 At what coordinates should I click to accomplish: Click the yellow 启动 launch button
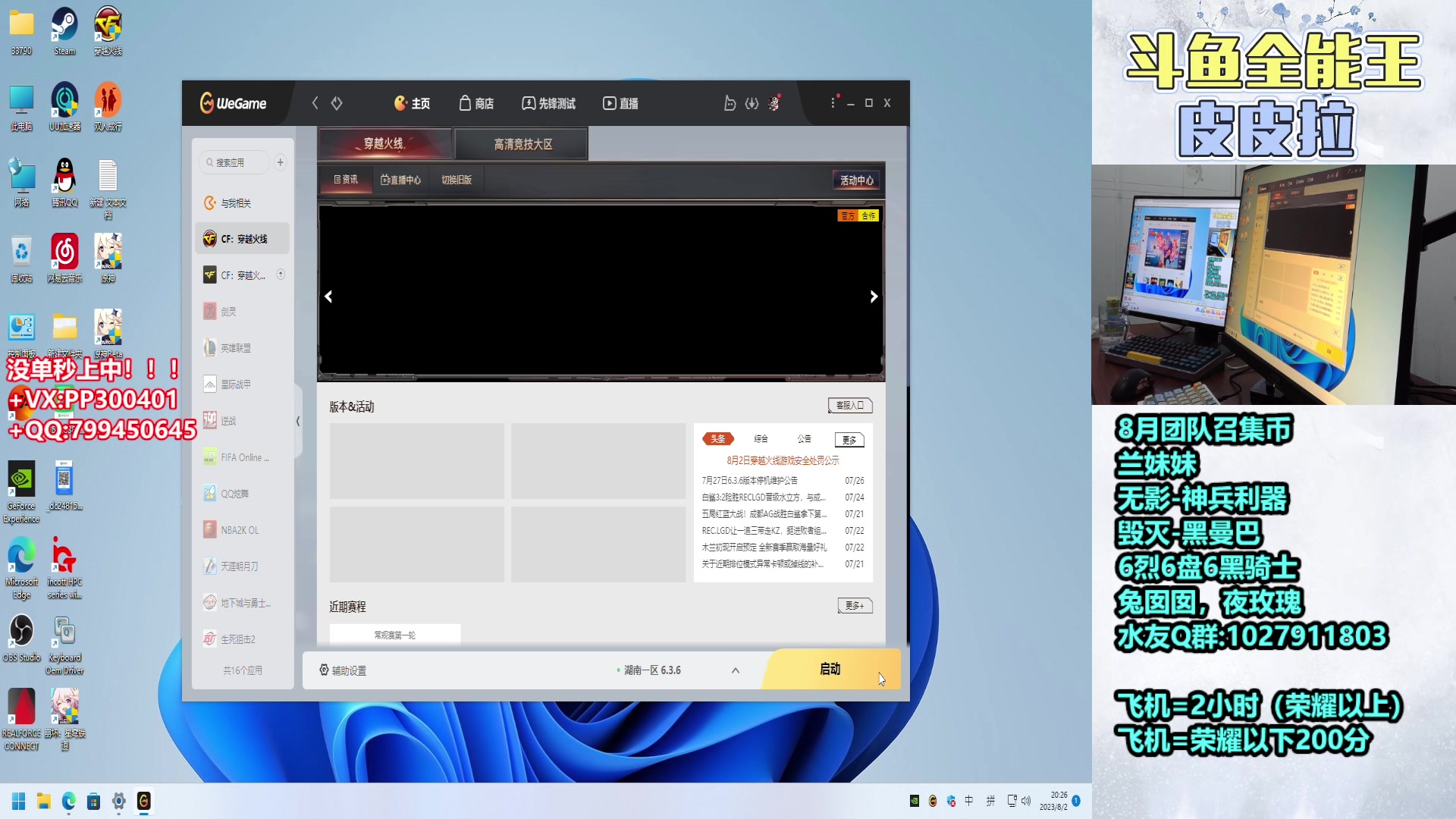pos(830,669)
